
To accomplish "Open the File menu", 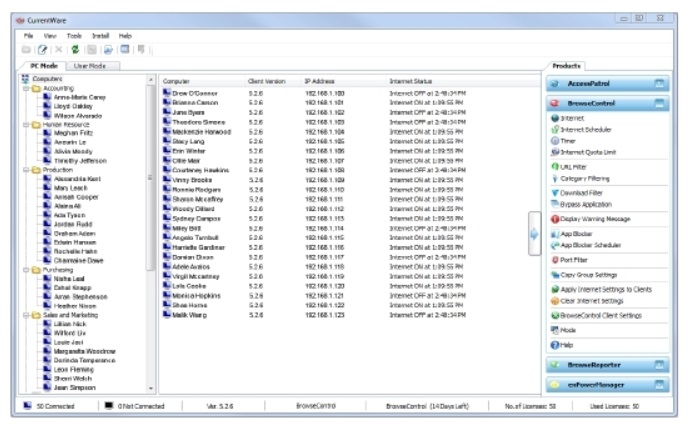I will [28, 36].
